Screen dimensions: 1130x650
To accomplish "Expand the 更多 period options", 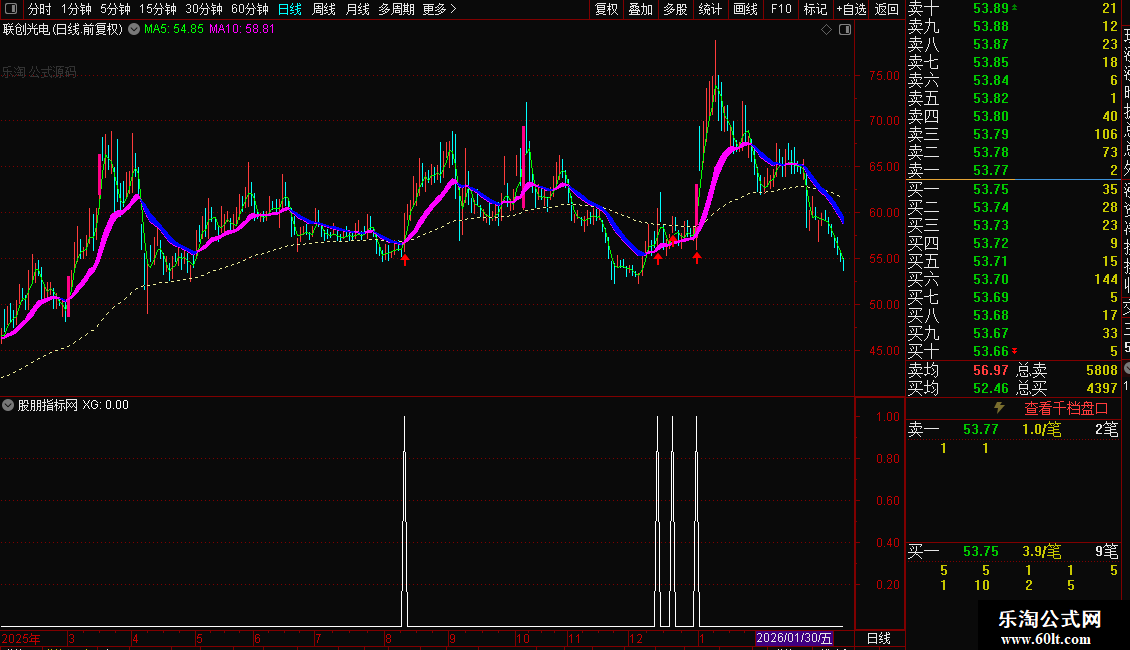I will 439,9.
